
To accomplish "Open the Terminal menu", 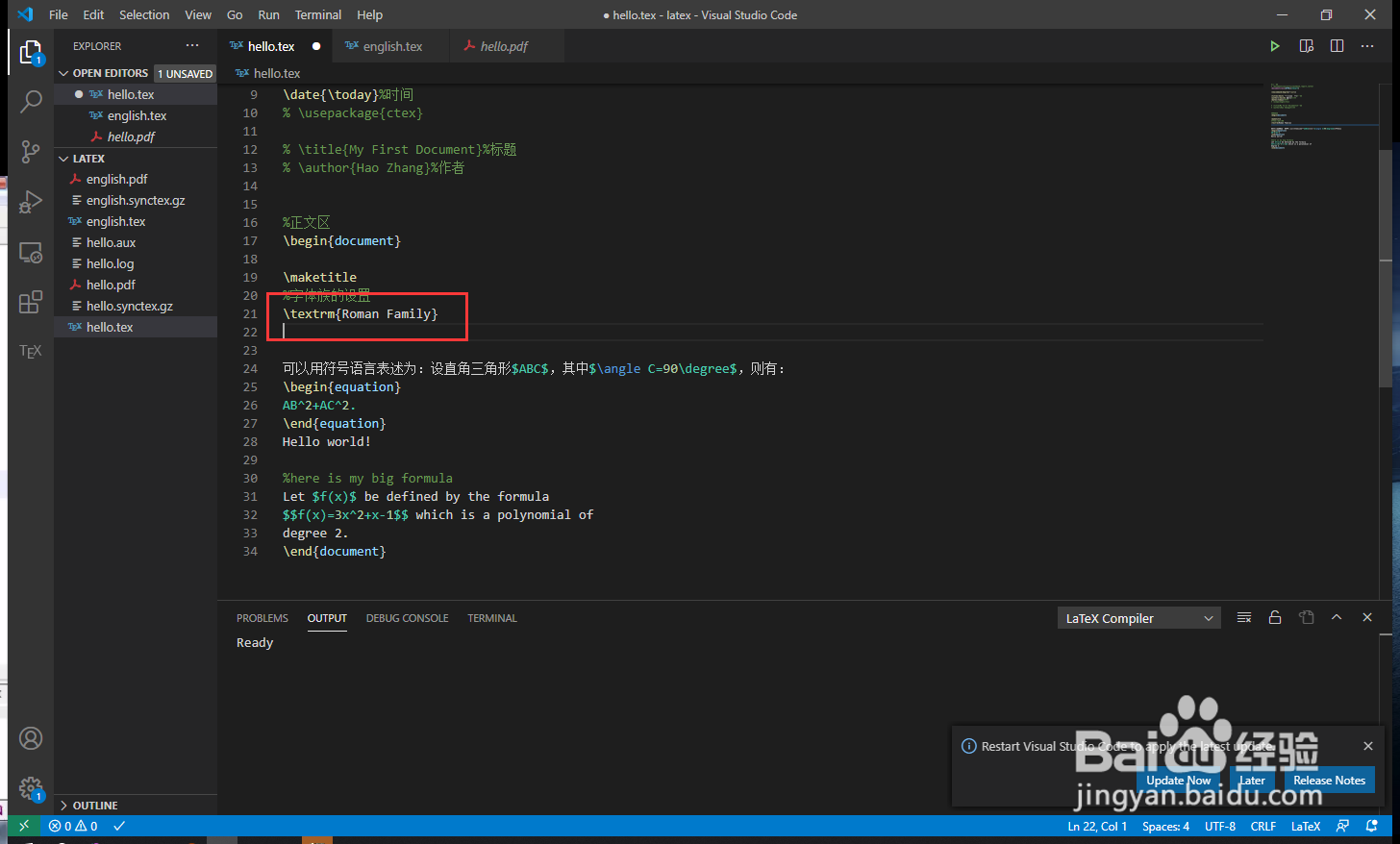I will (318, 14).
